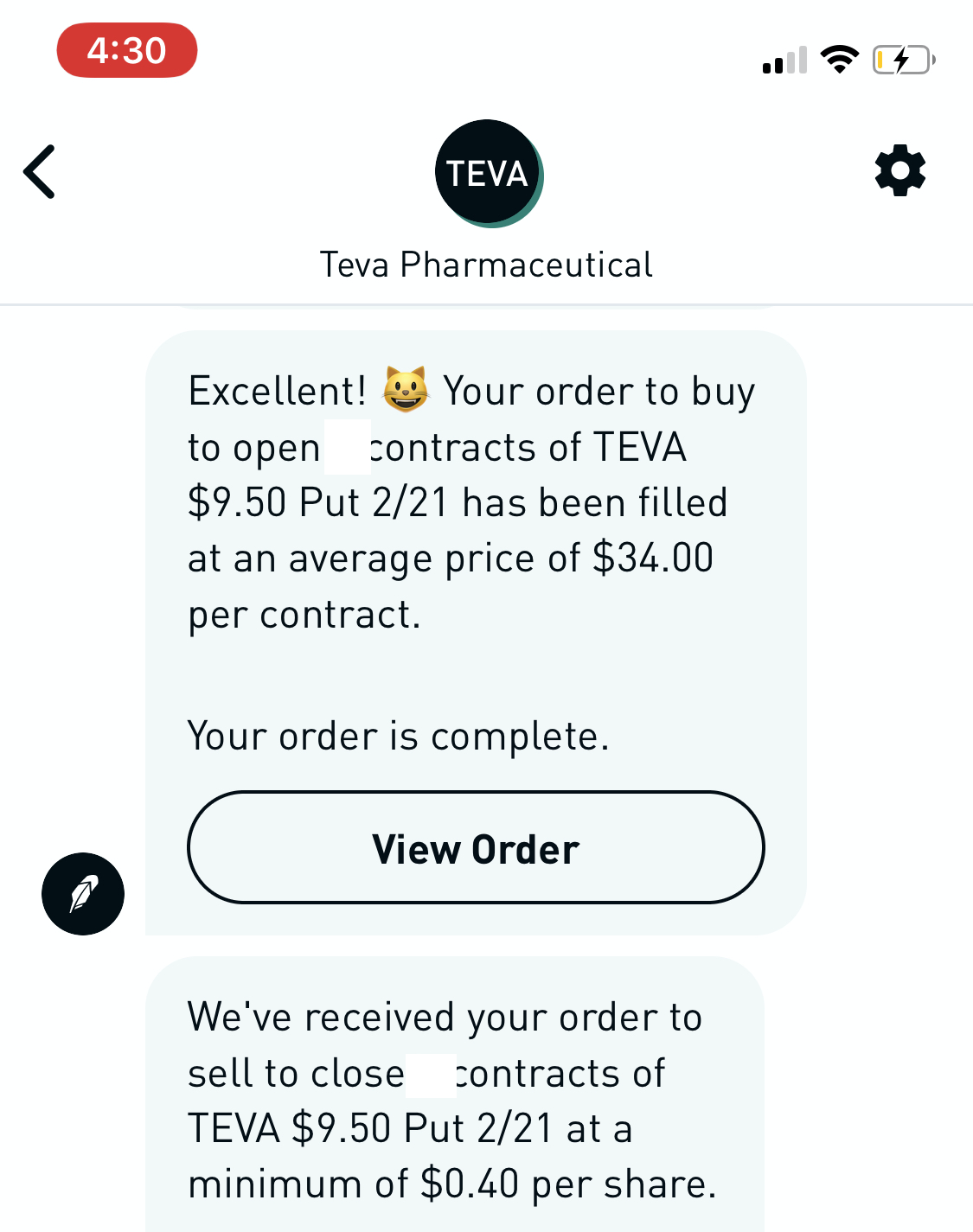Tap the TEVA circular logo
Viewport: 973px width, 1232px height.
[x=489, y=174]
